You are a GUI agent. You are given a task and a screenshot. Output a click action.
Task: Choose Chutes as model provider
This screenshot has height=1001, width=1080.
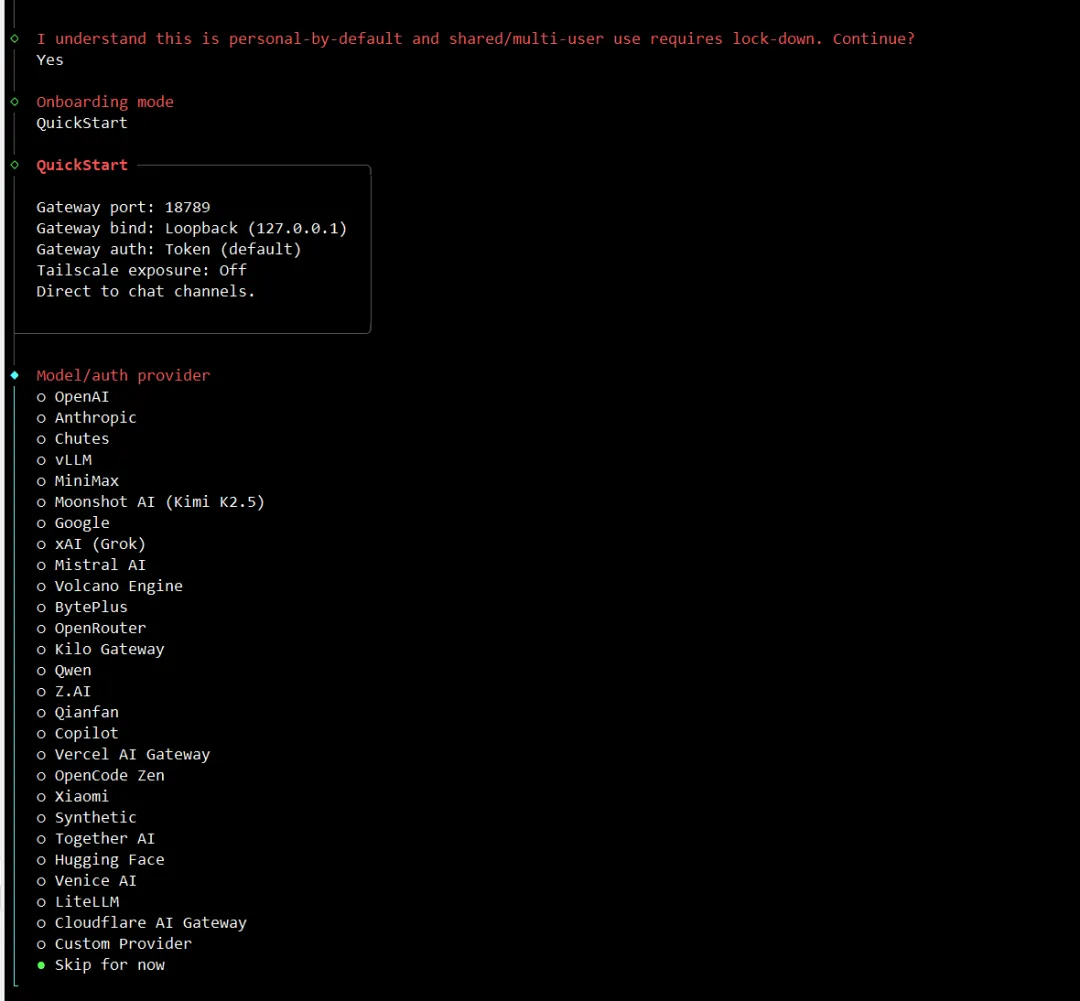click(x=73, y=439)
